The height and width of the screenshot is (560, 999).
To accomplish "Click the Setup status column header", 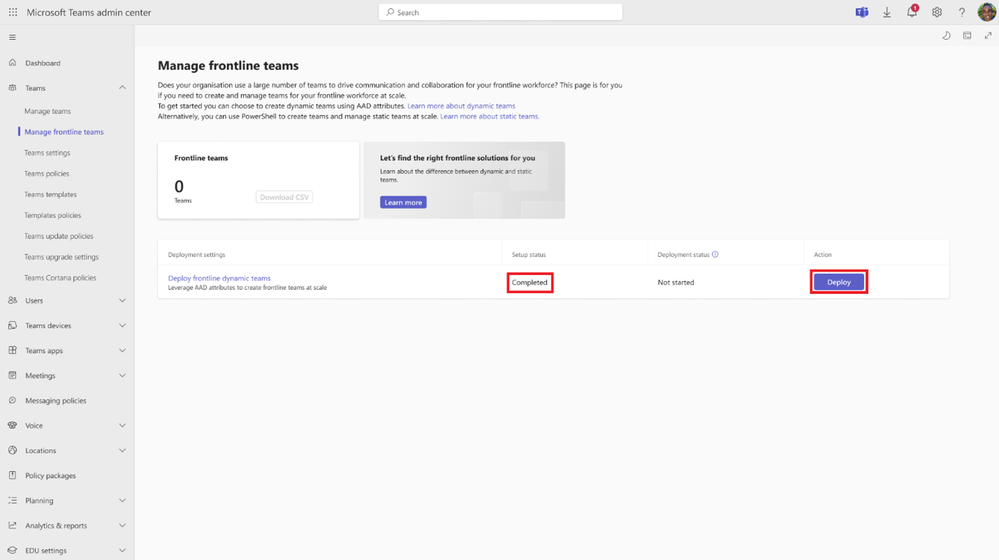I will [529, 255].
